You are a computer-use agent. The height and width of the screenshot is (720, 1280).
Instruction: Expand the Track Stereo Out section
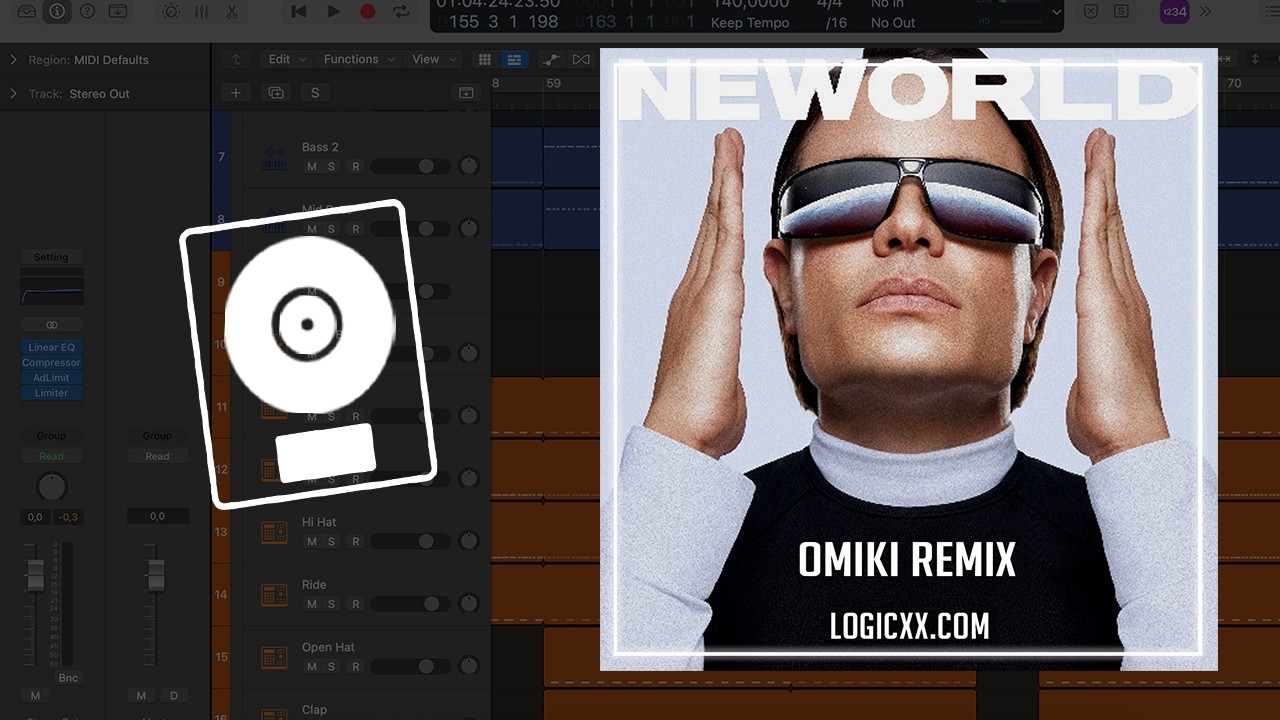[13, 94]
